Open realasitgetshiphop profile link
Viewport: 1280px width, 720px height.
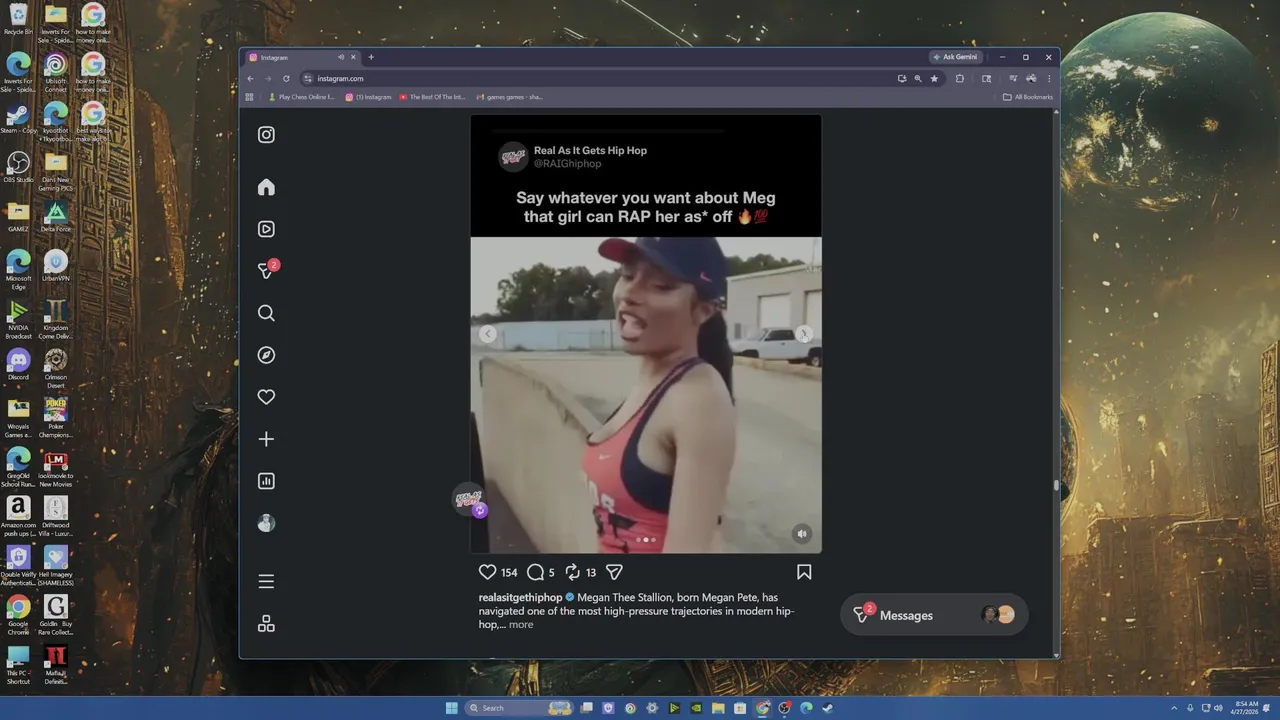520,597
